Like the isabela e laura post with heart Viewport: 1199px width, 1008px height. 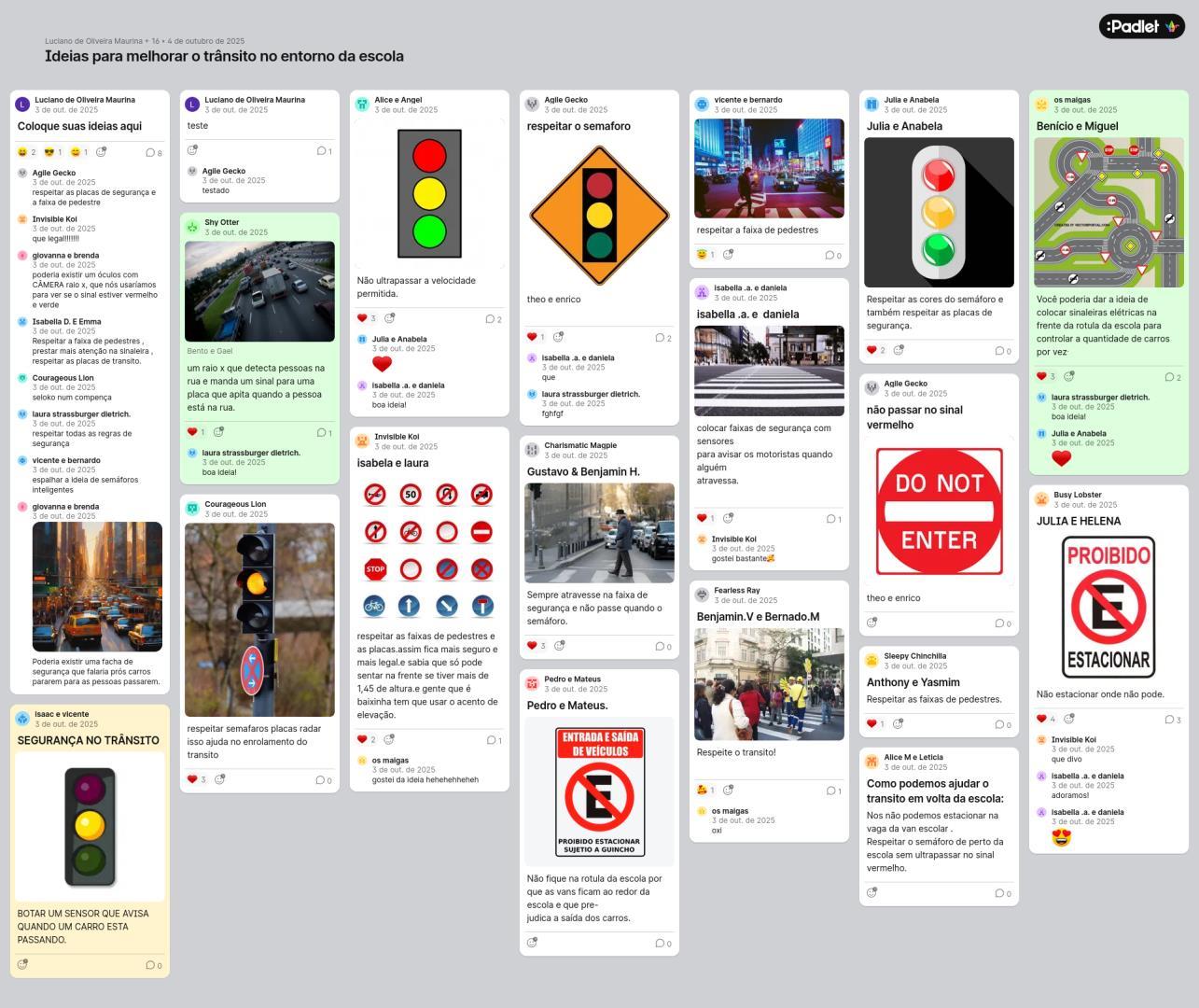pyautogui.click(x=363, y=739)
